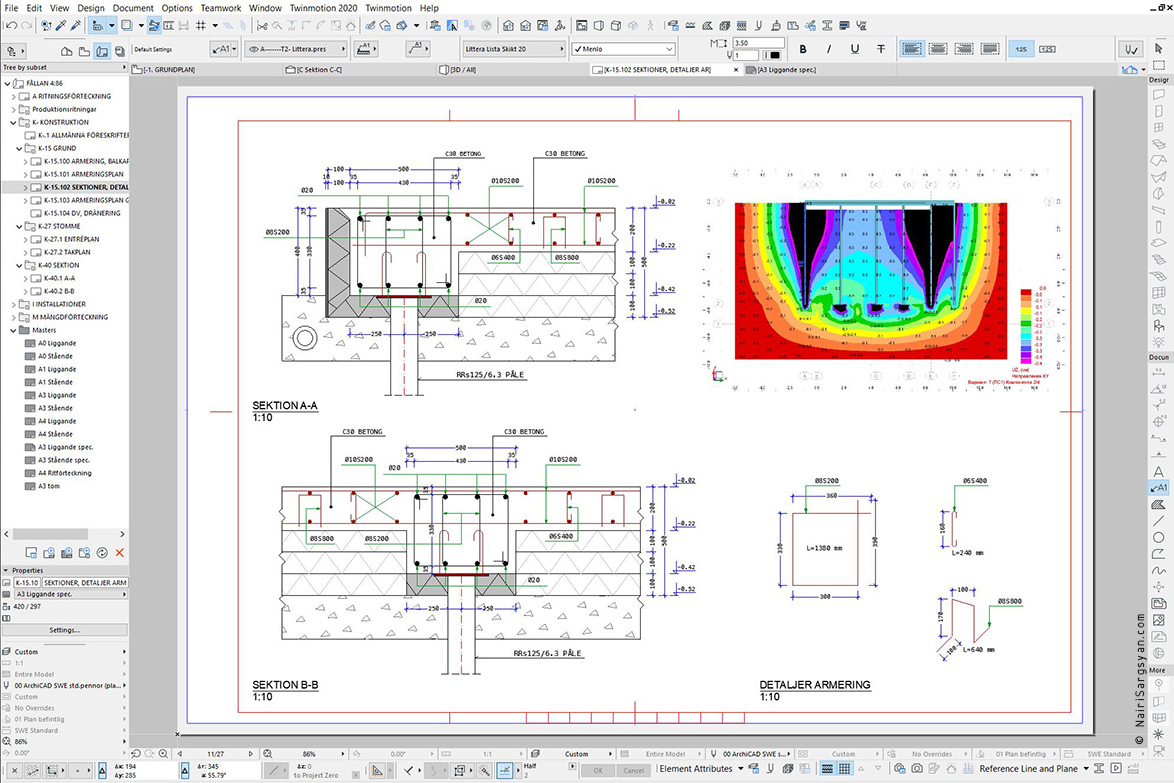The width and height of the screenshot is (1174, 783).
Task: Collapse the K-15 GRUND subset
Action: 19,148
